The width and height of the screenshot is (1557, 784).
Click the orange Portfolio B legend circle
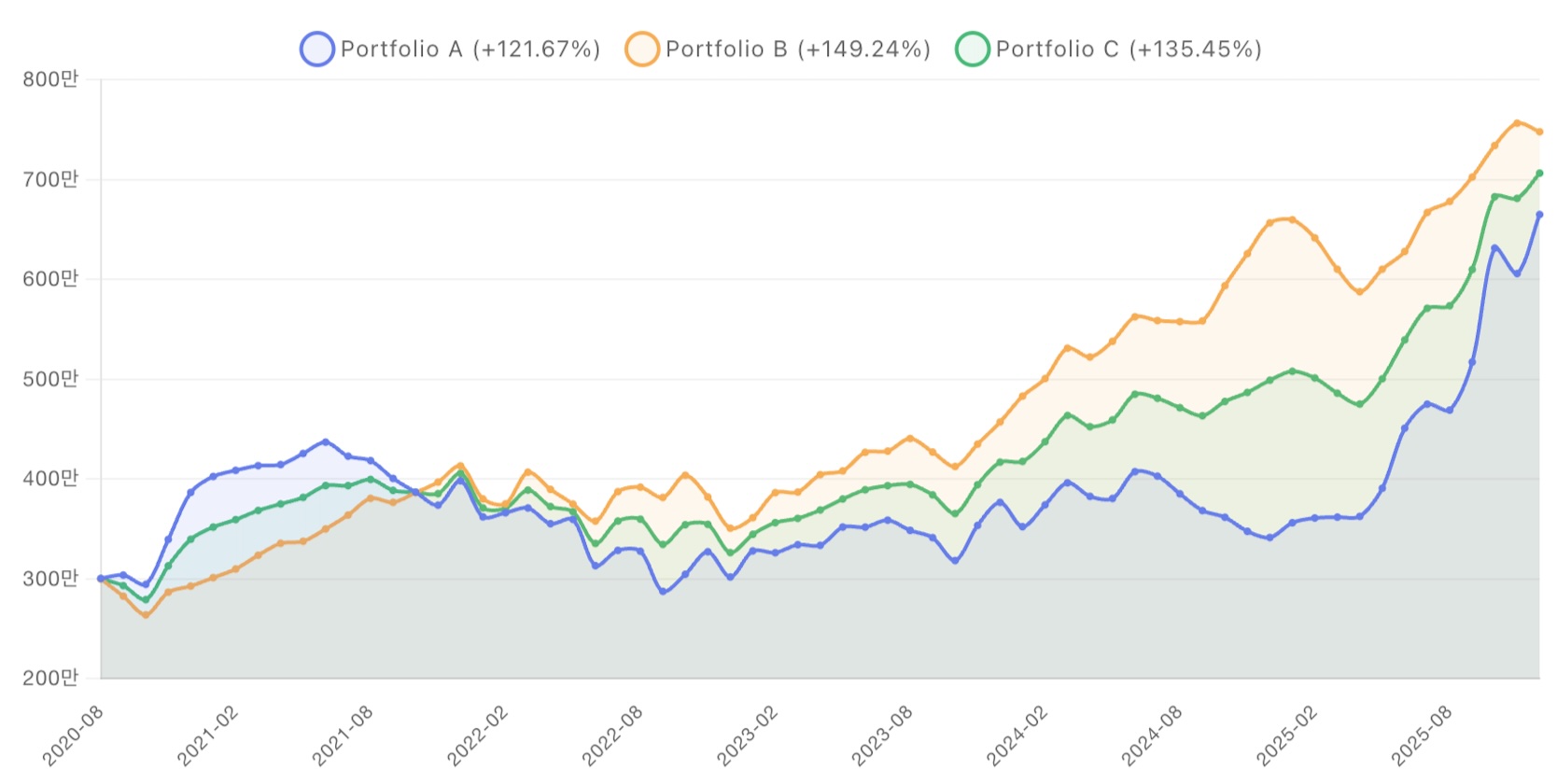pos(642,49)
